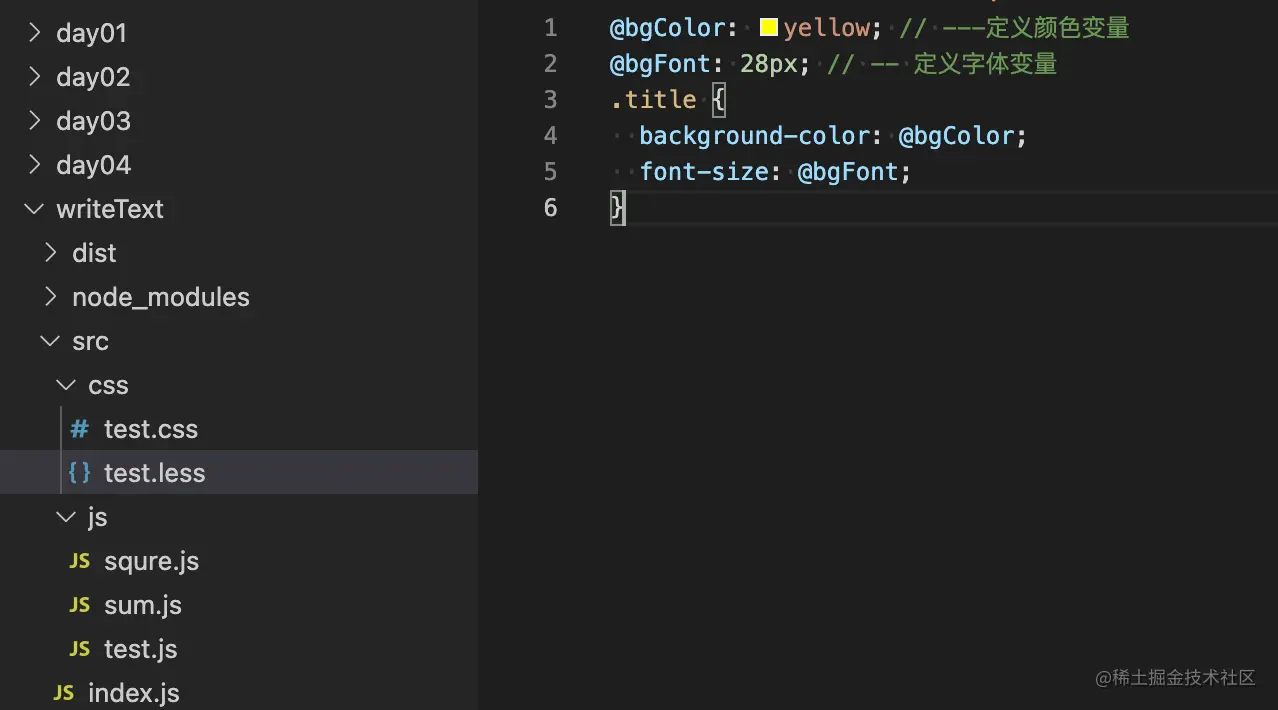
Task: Open the yellow color swatch picker
Action: tap(769, 28)
